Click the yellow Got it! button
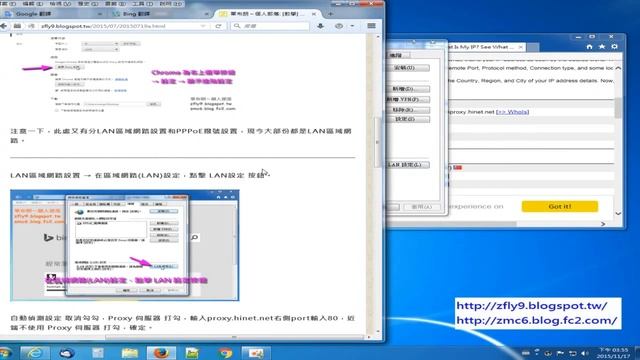The width and height of the screenshot is (640, 360). point(560,207)
